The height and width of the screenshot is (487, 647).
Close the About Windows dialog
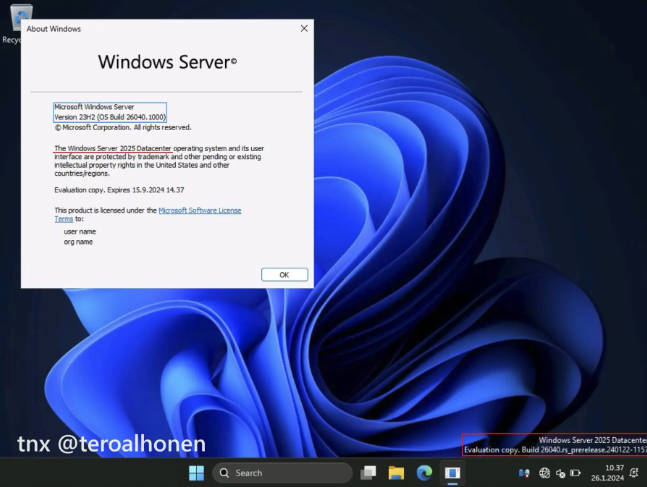[304, 28]
